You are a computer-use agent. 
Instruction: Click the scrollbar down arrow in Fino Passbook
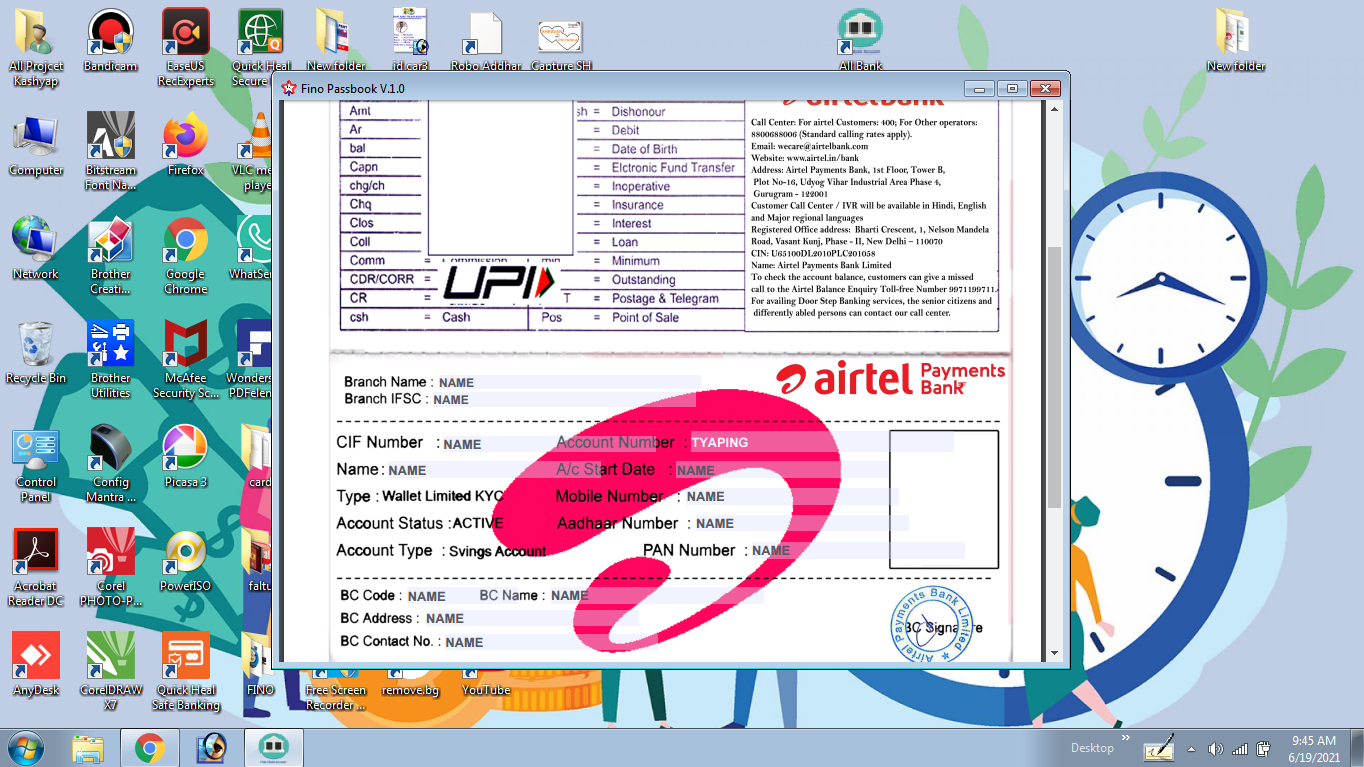click(x=1054, y=654)
